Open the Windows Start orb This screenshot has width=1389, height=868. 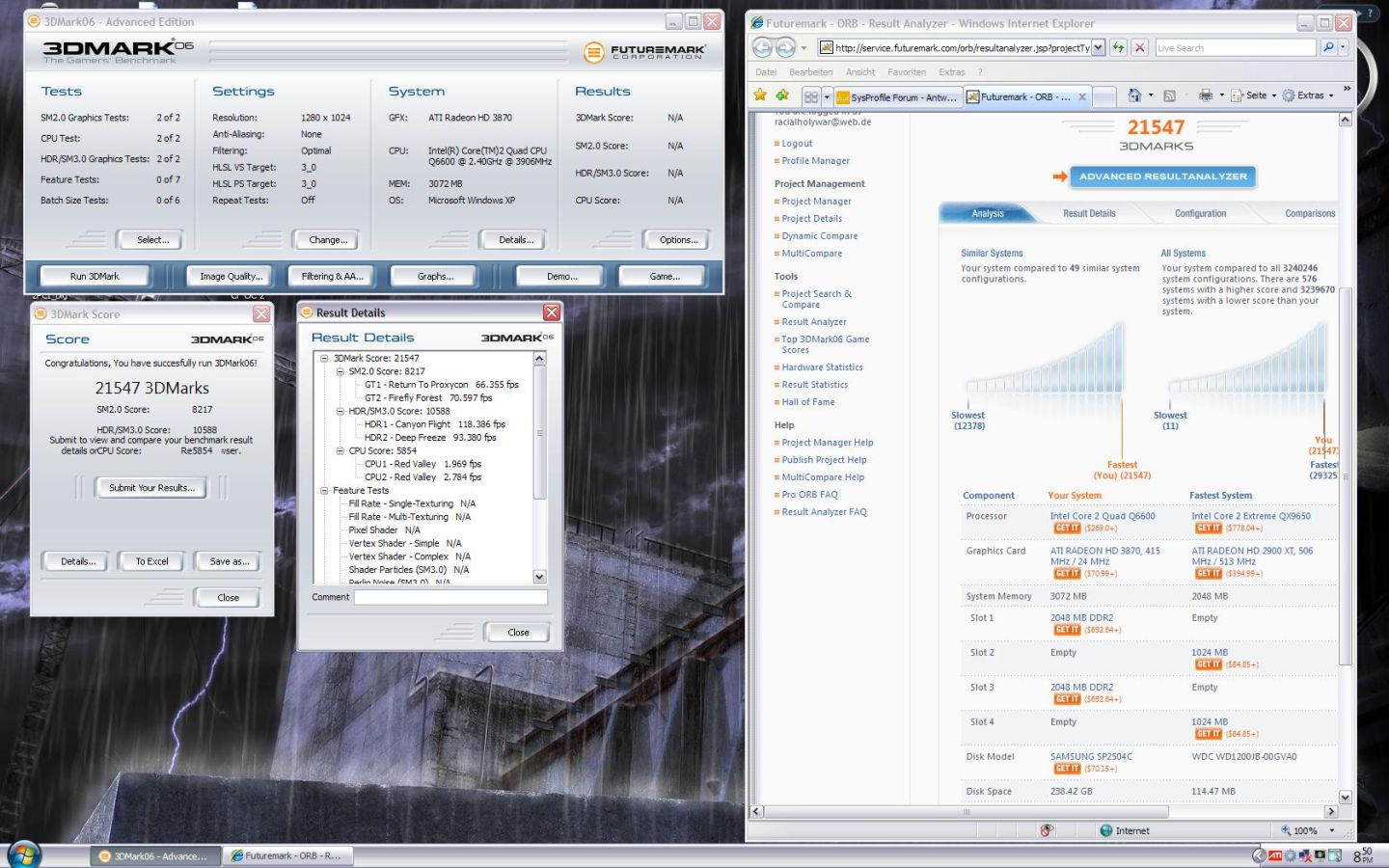(24, 854)
